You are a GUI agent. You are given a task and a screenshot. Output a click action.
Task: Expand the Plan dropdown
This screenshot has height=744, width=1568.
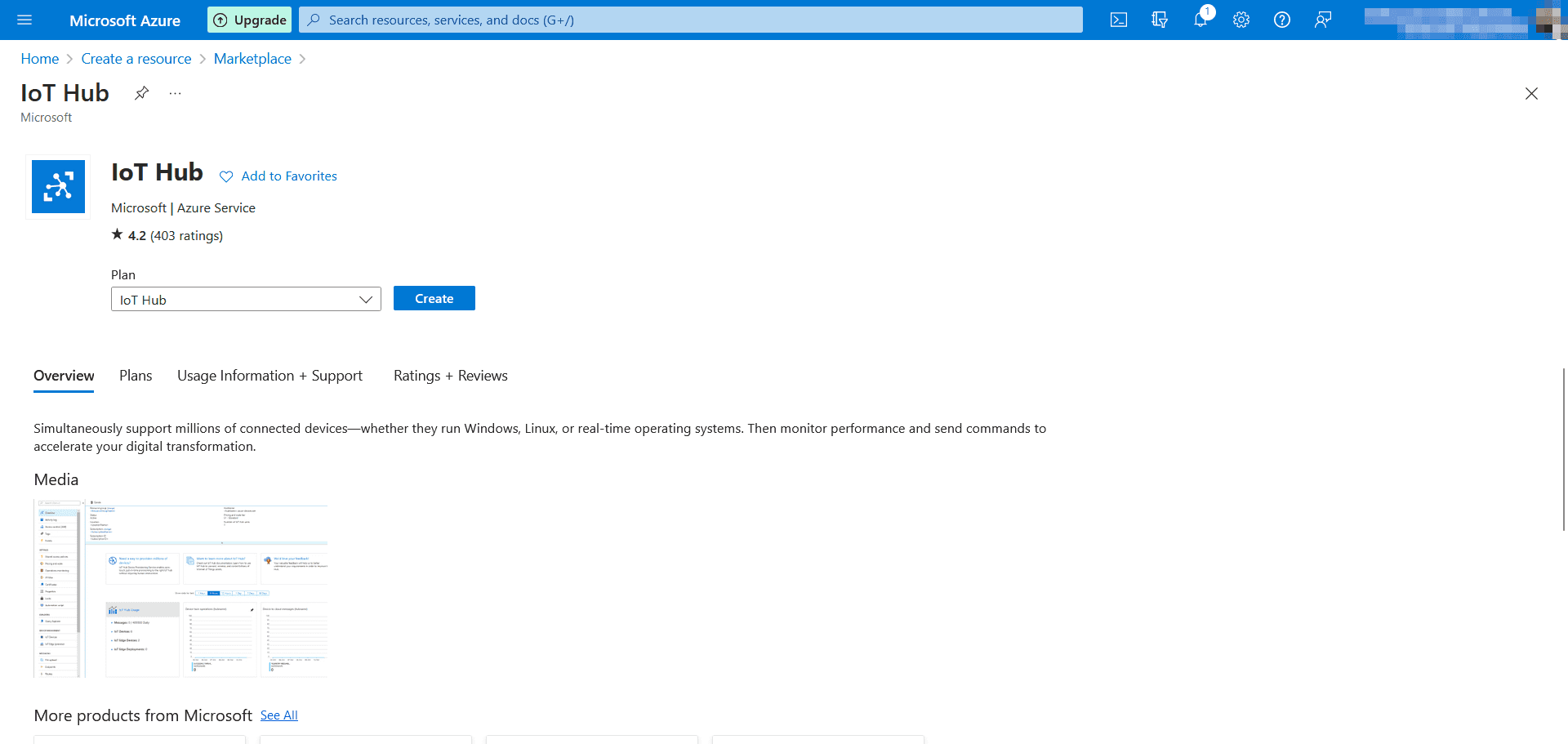[365, 299]
